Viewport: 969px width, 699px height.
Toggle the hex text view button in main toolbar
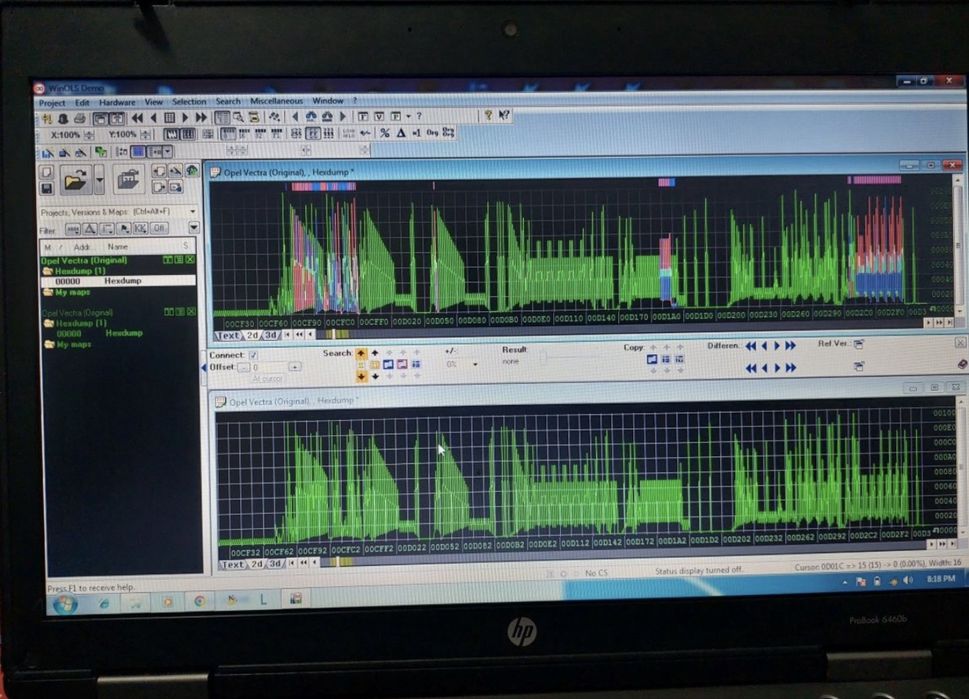click(x=222, y=117)
